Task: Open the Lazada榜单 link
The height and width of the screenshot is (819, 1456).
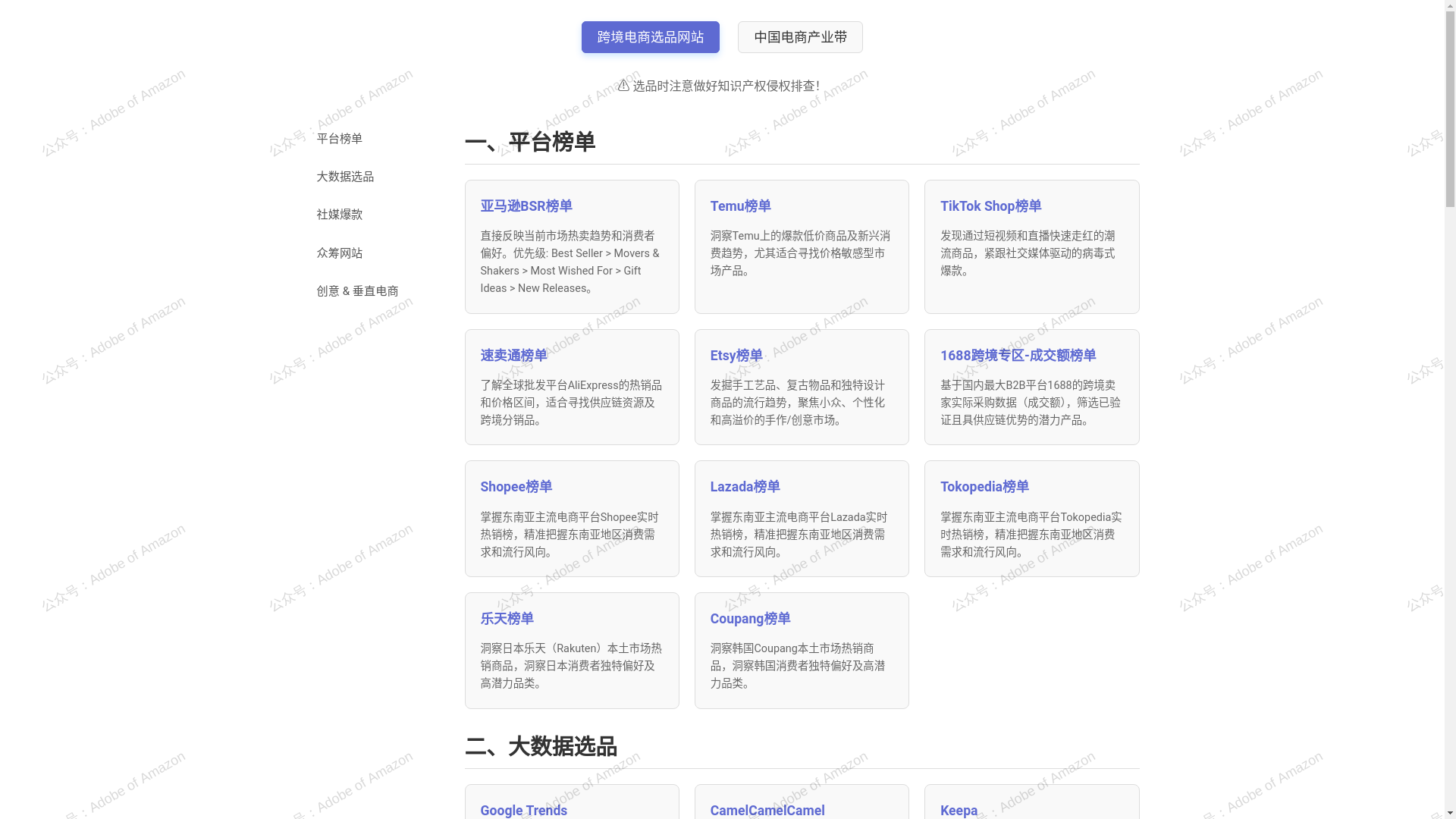Action: pyautogui.click(x=745, y=487)
